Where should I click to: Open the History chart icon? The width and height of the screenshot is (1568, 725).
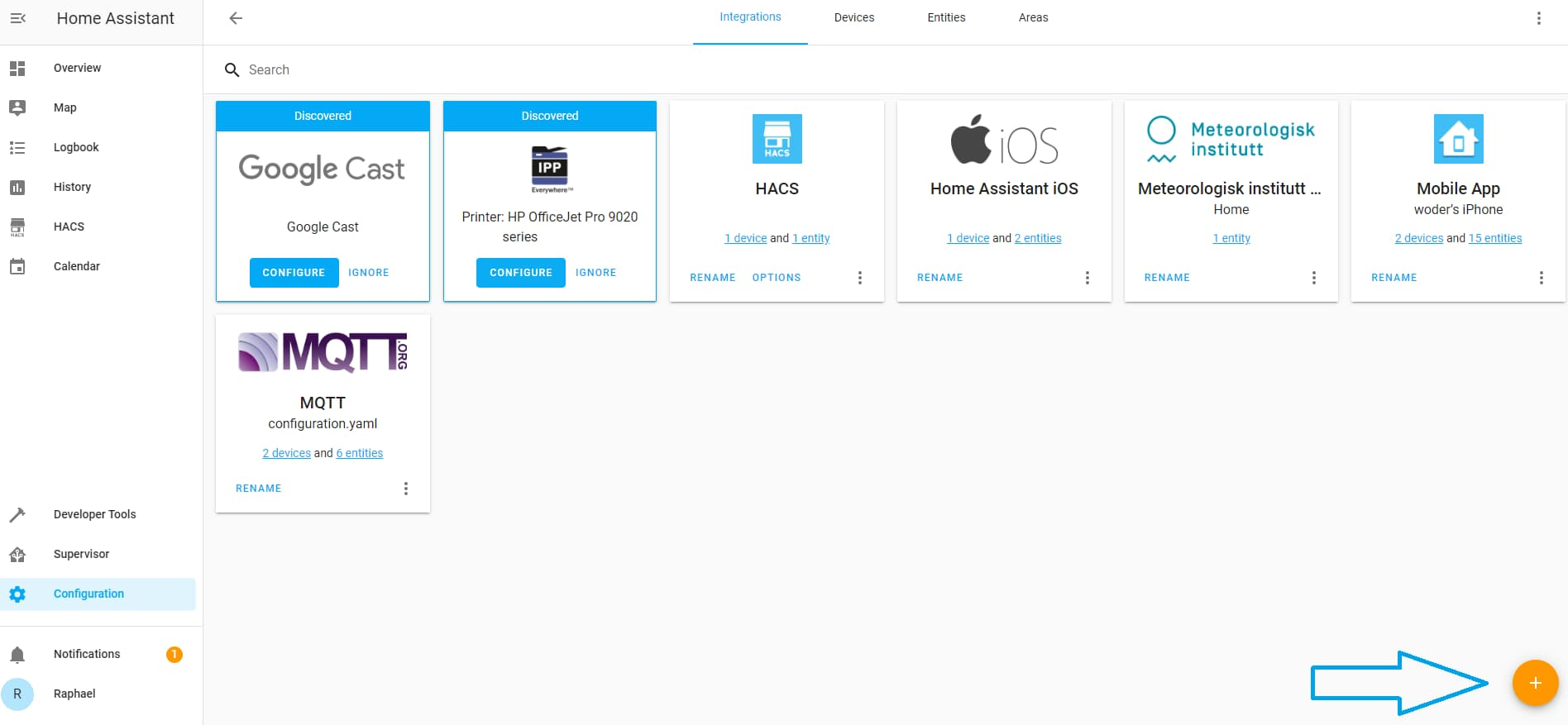(x=17, y=187)
